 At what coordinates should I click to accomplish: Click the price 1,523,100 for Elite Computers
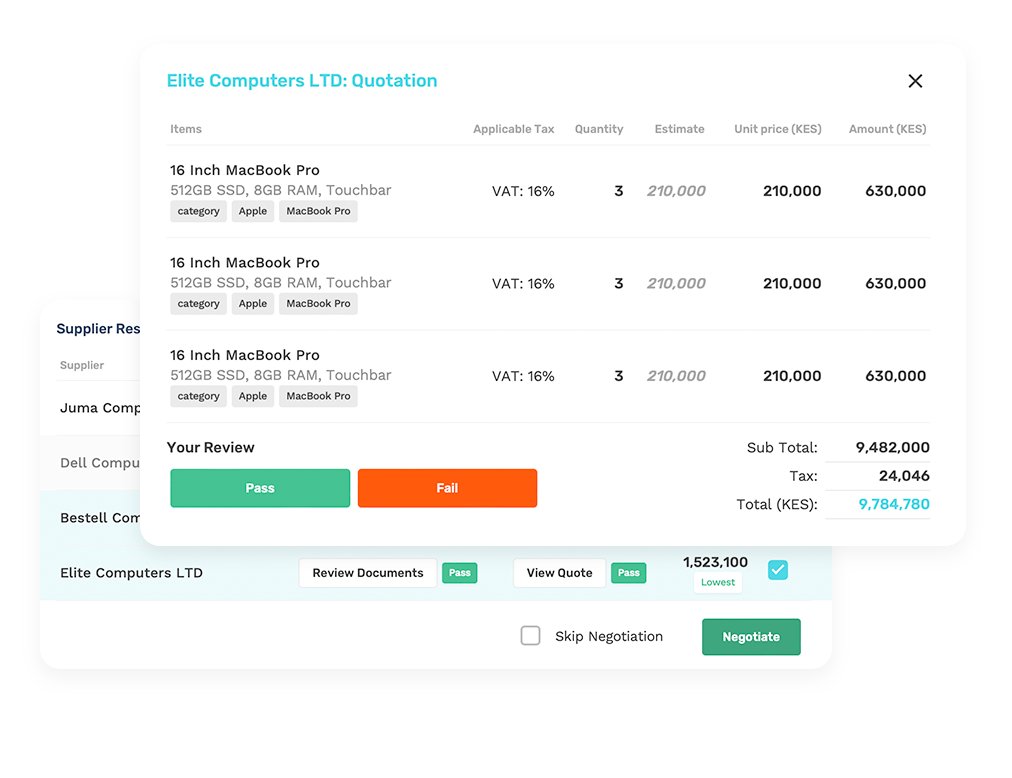tap(715, 562)
